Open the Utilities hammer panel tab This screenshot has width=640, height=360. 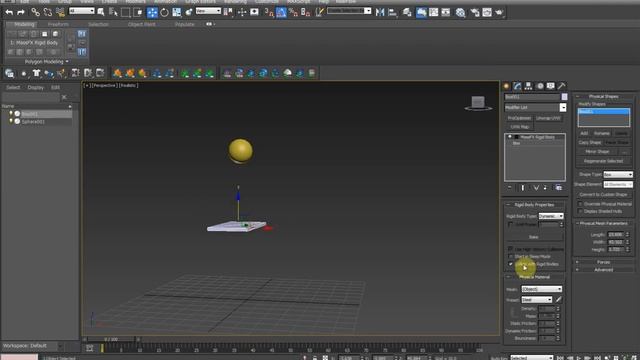click(x=562, y=86)
